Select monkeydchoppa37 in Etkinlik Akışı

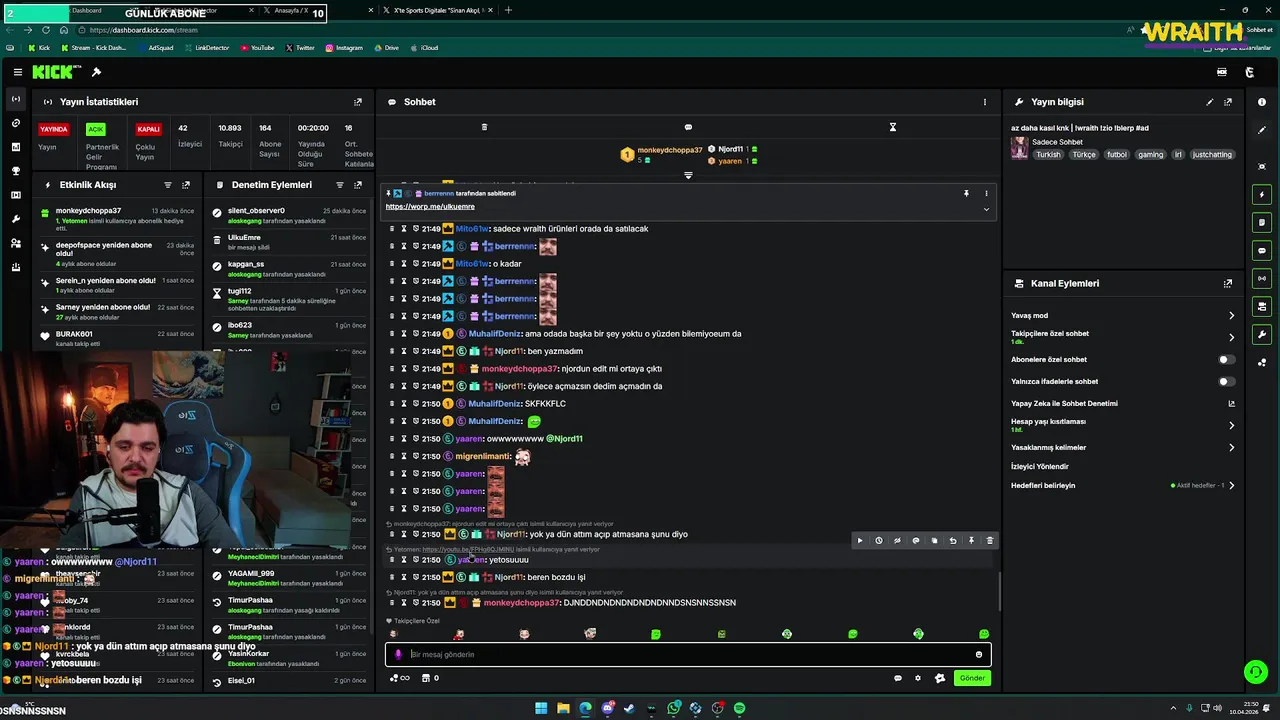point(88,211)
